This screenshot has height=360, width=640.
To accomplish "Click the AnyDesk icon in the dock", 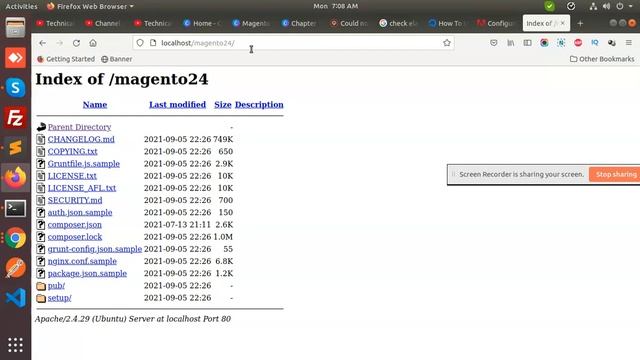I will point(16,58).
